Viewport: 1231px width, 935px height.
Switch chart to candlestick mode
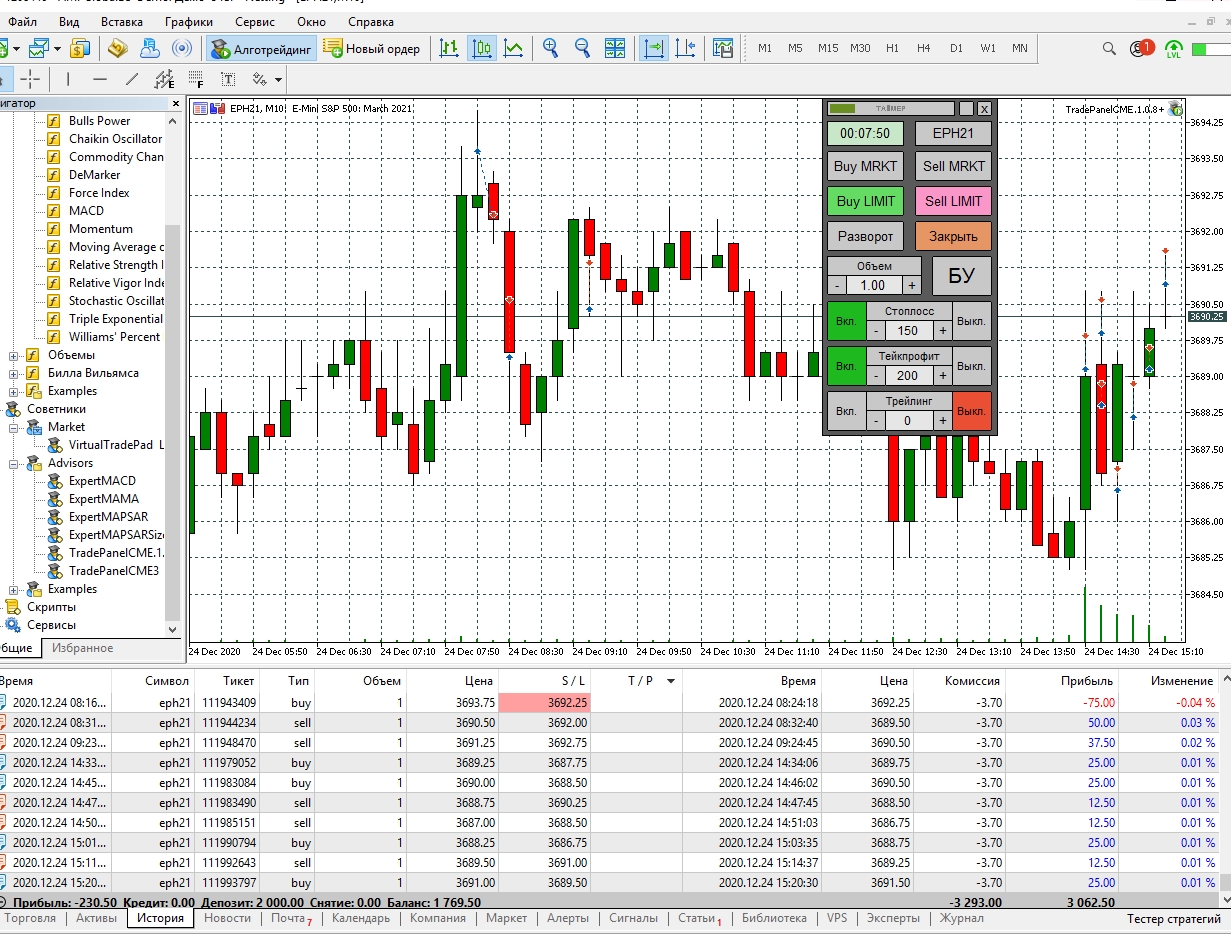point(482,48)
